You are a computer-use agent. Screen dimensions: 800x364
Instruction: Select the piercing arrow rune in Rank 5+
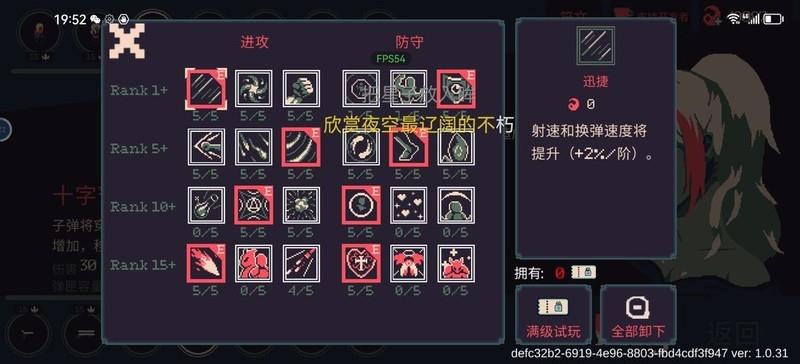point(206,147)
